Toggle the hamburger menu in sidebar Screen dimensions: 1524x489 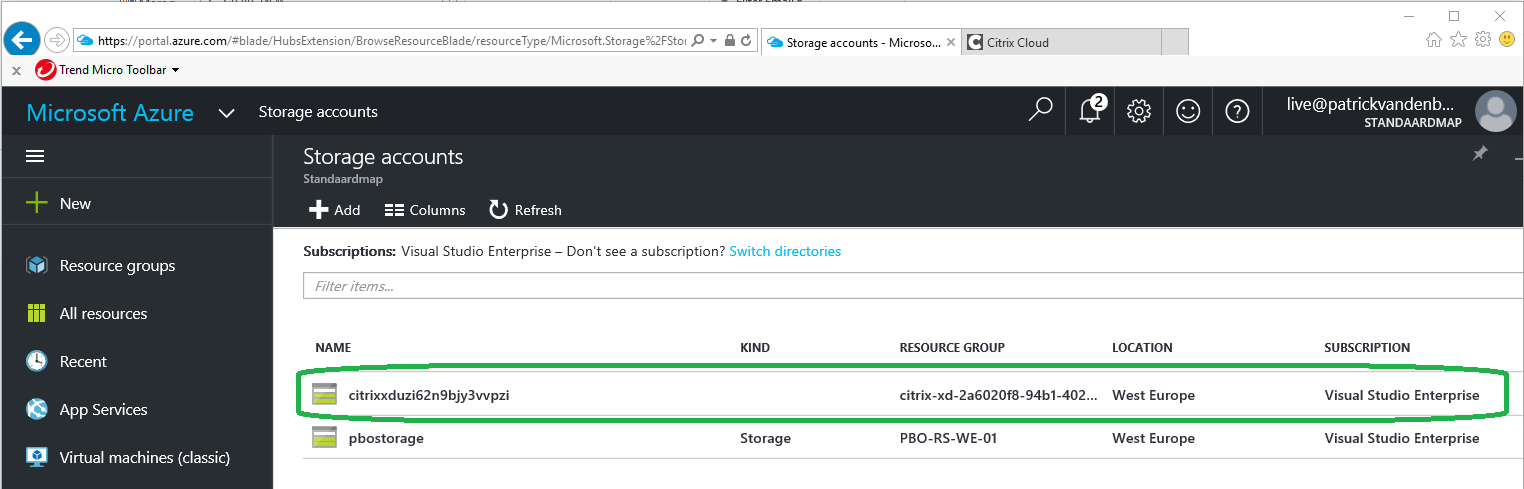(x=35, y=156)
